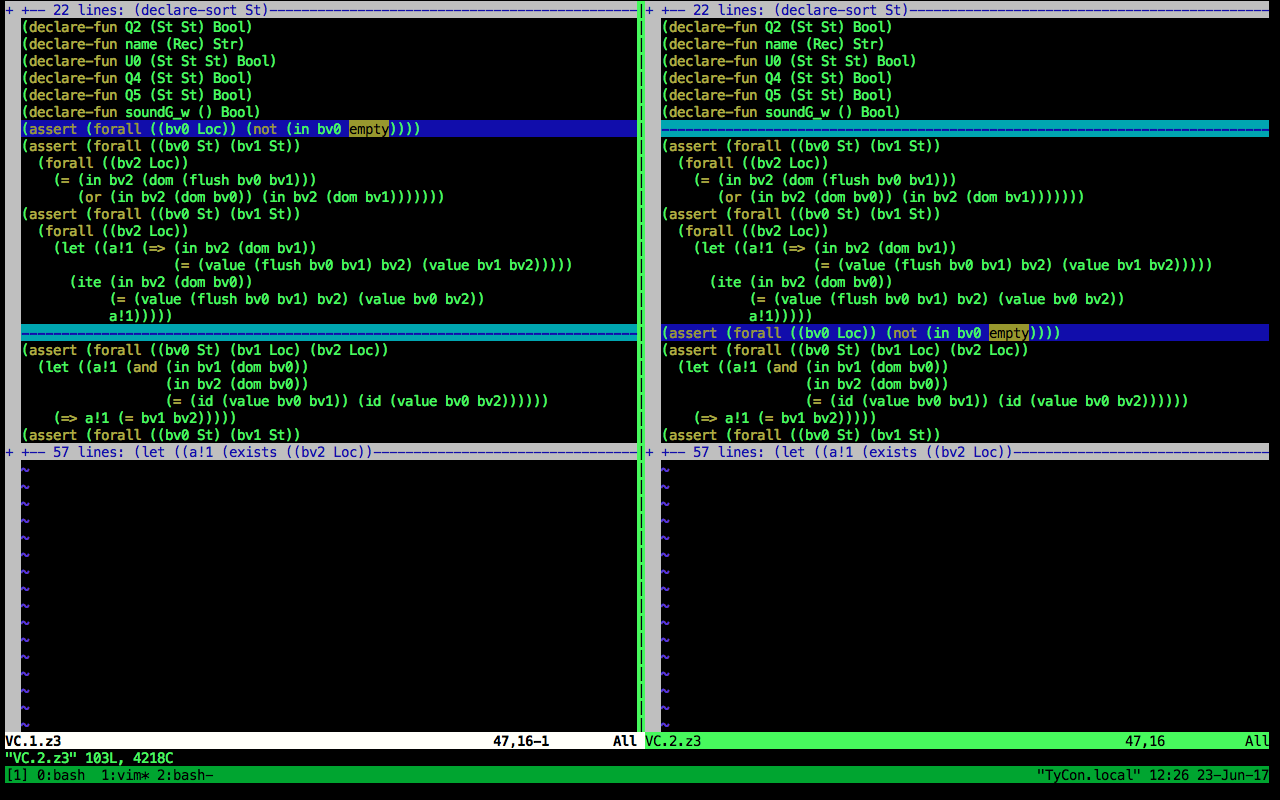Click "(let ((a!1 (=> (in bv2" line in VC.2.z3
The height and width of the screenshot is (800, 1280).
(x=825, y=248)
